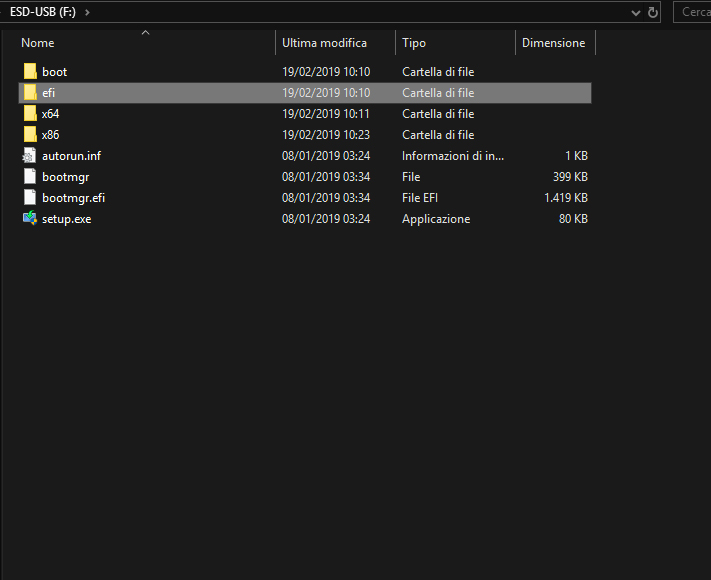Click the size value 1 KB
Screen dimensions: 711x580
click(x=576, y=156)
